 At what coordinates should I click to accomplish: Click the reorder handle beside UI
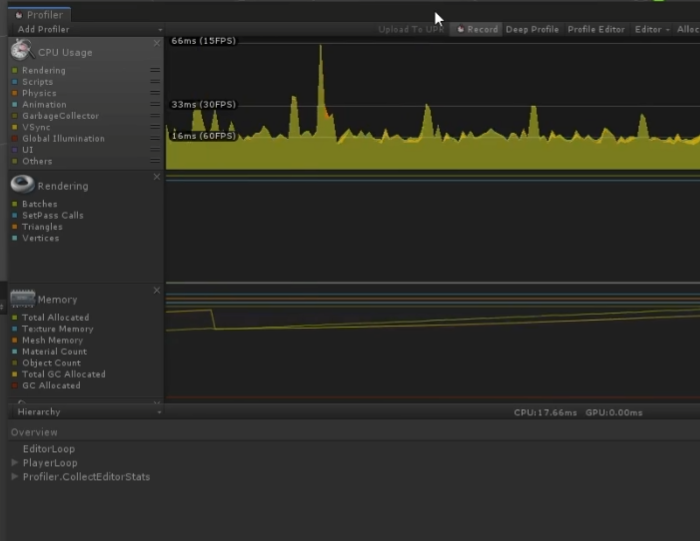click(x=155, y=150)
